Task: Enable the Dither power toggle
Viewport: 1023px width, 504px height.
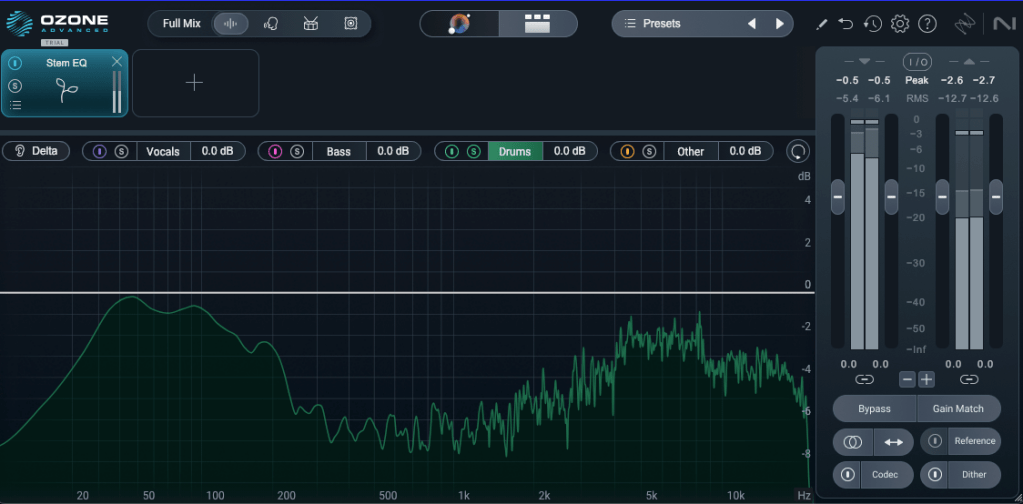Action: (x=933, y=474)
